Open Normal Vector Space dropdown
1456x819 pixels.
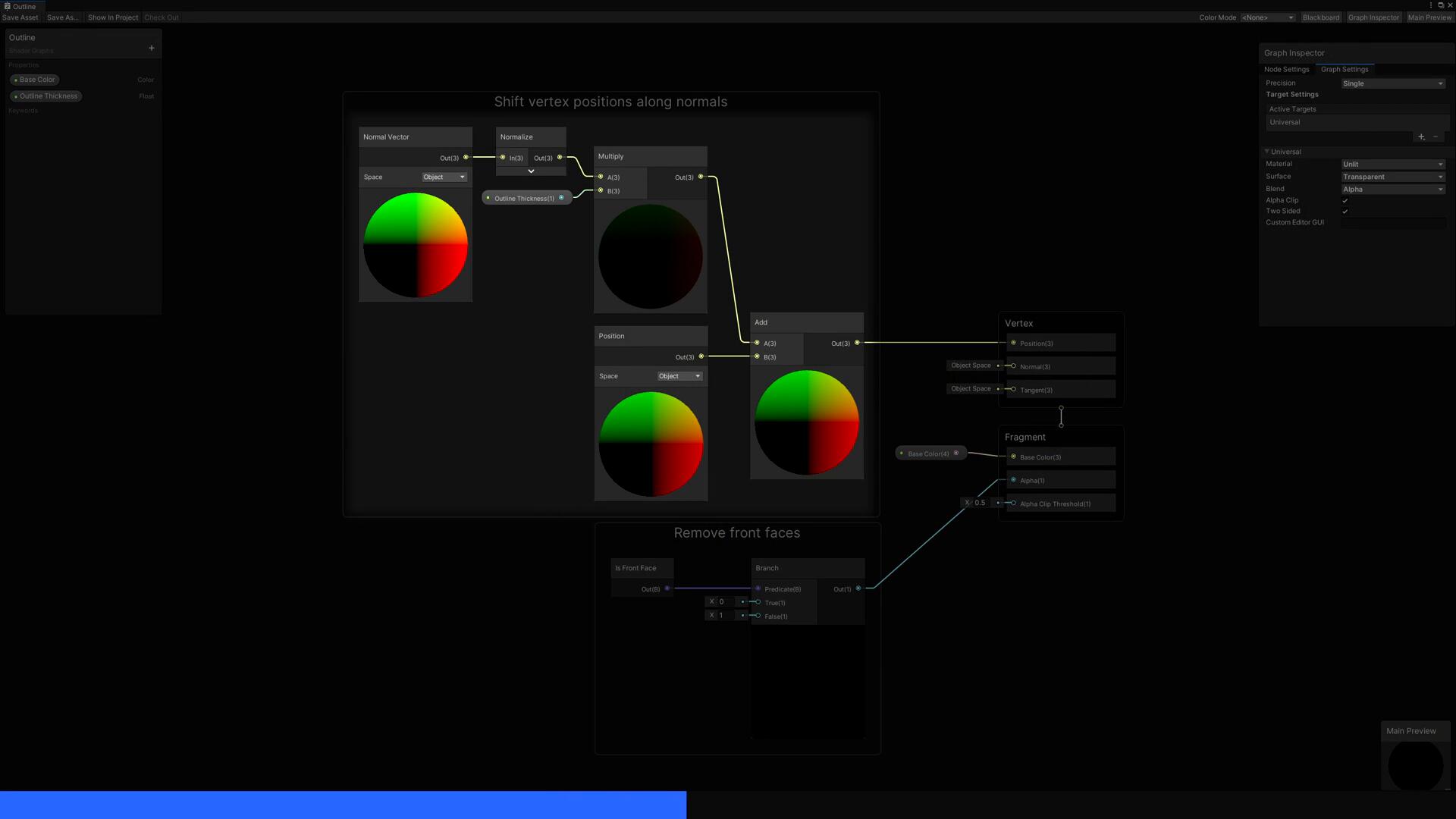[444, 177]
